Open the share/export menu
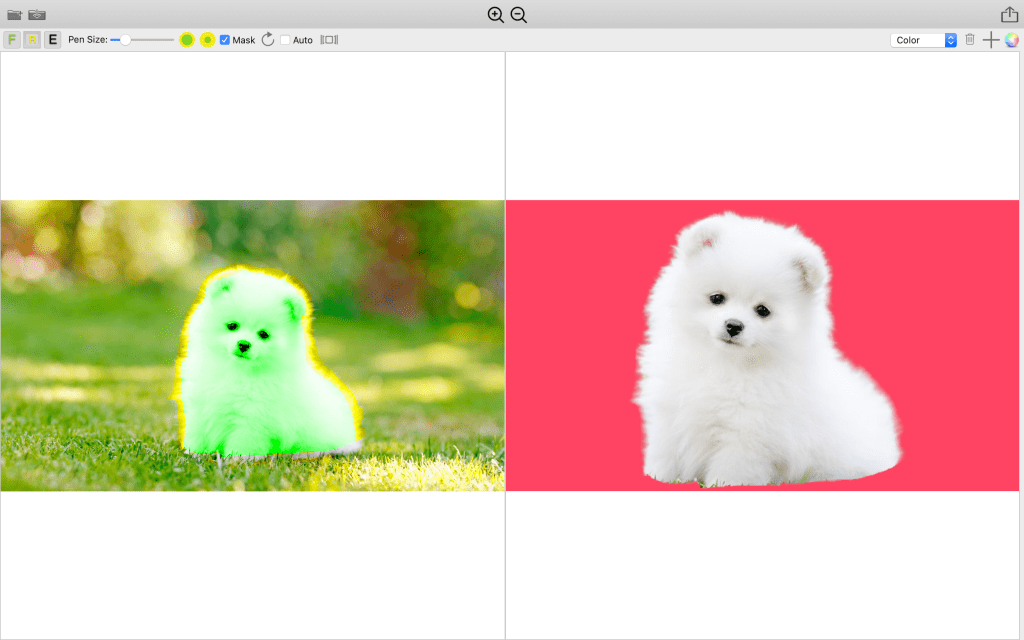This screenshot has width=1024, height=640. click(x=1009, y=15)
